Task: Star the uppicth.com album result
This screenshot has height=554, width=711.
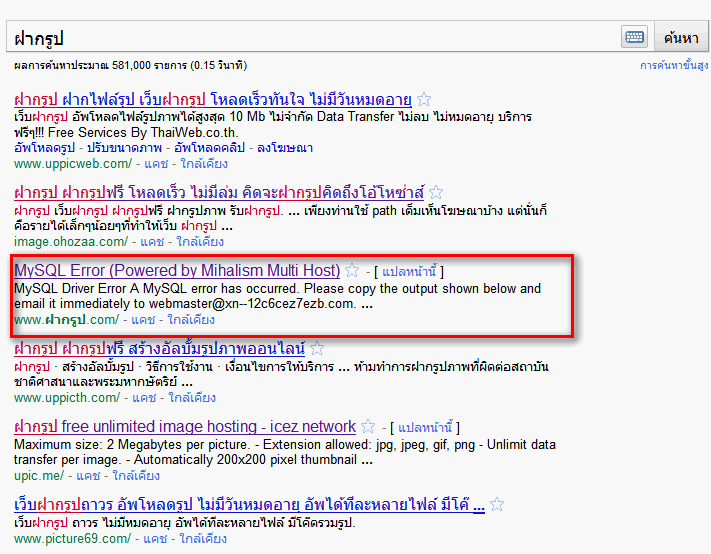Action: coord(317,348)
